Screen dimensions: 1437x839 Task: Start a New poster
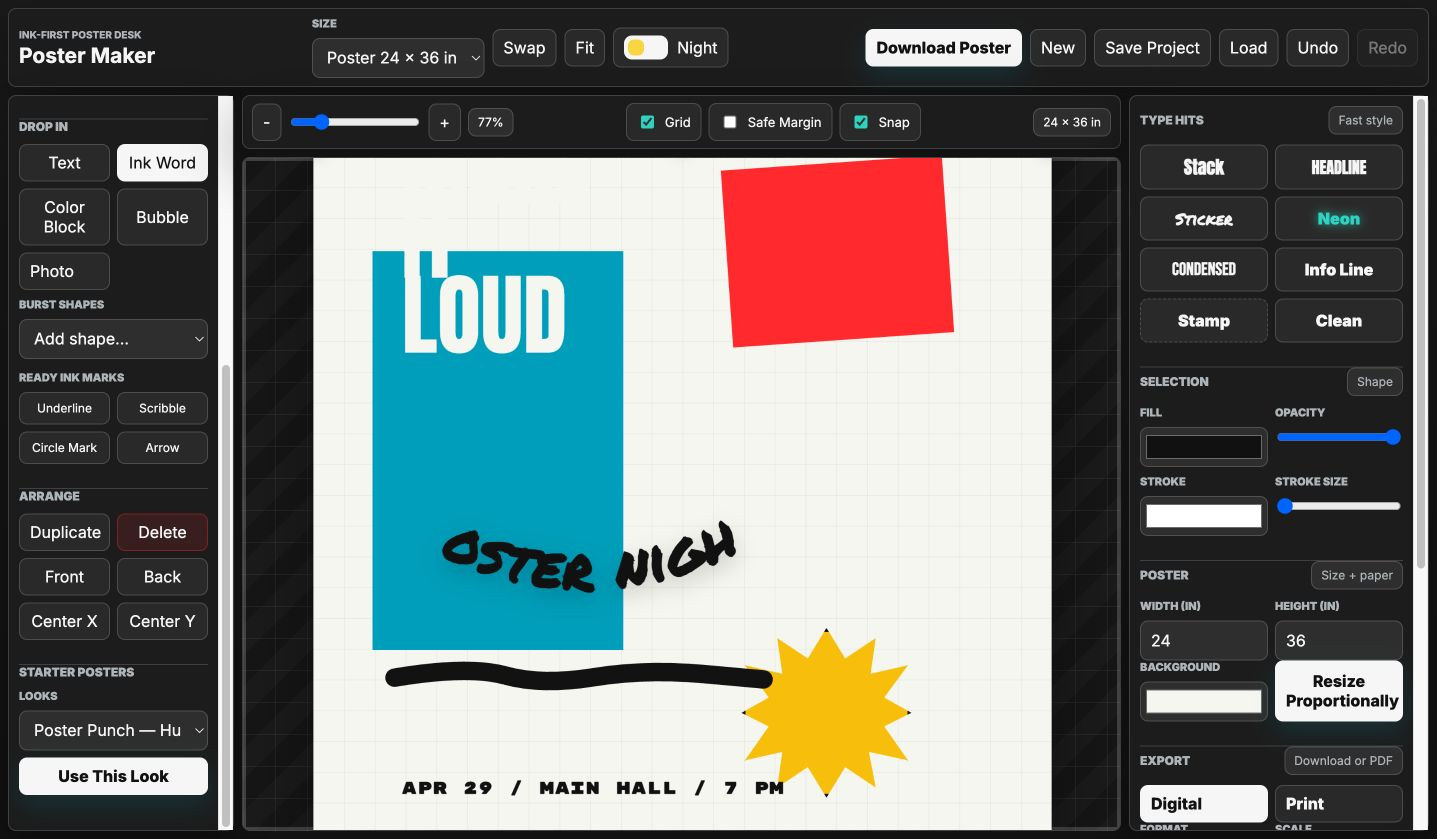click(x=1058, y=48)
